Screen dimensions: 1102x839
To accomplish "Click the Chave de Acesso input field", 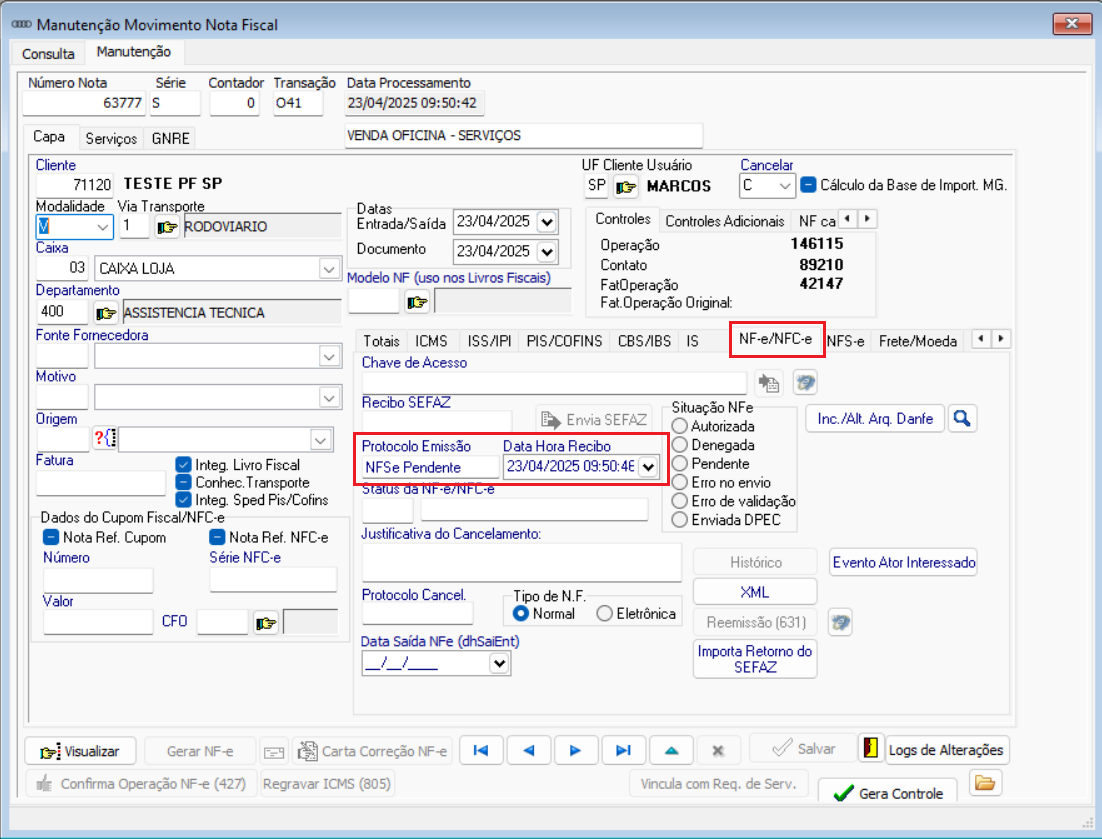I will (x=554, y=382).
